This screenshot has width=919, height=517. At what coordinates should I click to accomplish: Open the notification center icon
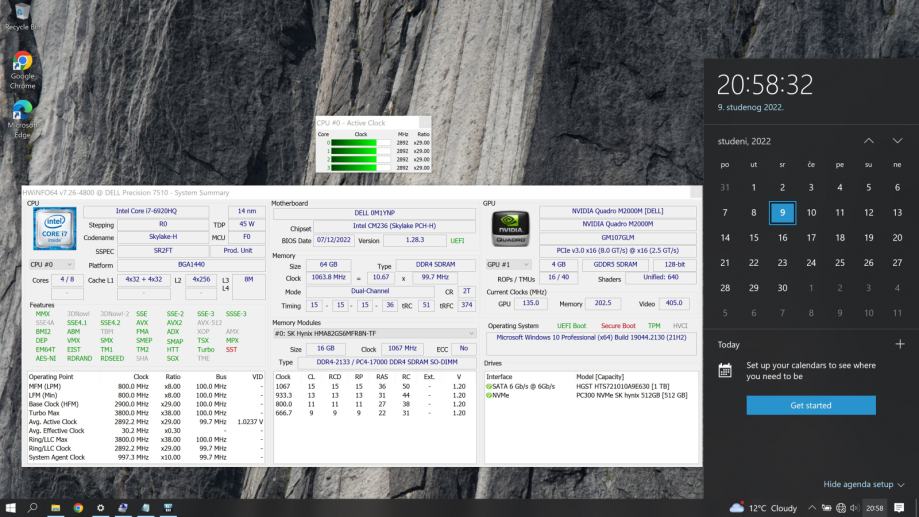coord(899,507)
